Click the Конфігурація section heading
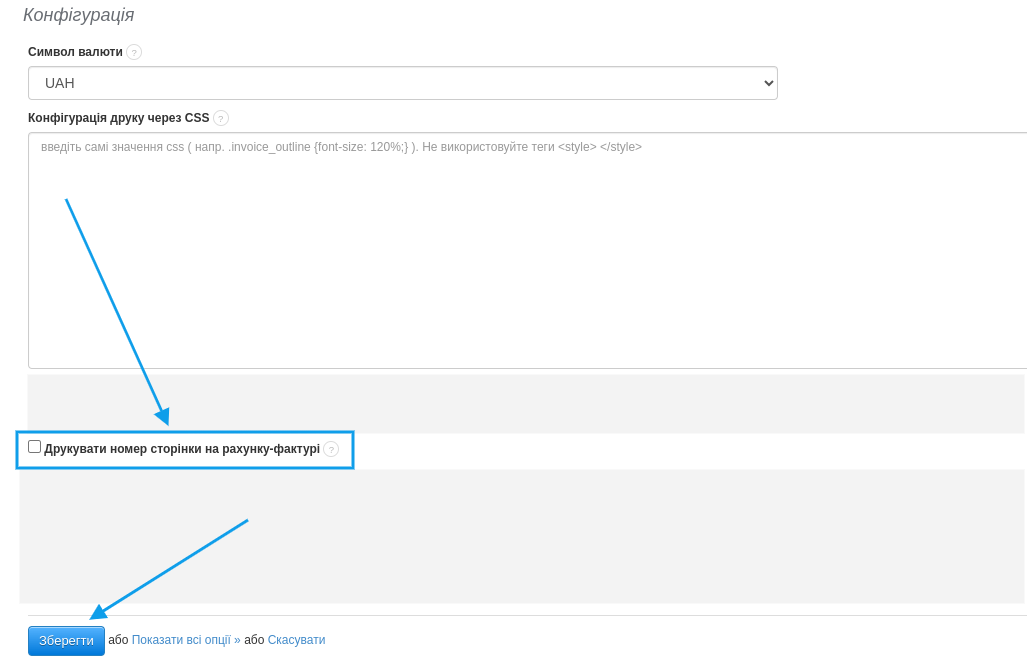Screen dimensions: 1027x669 [x=78, y=15]
